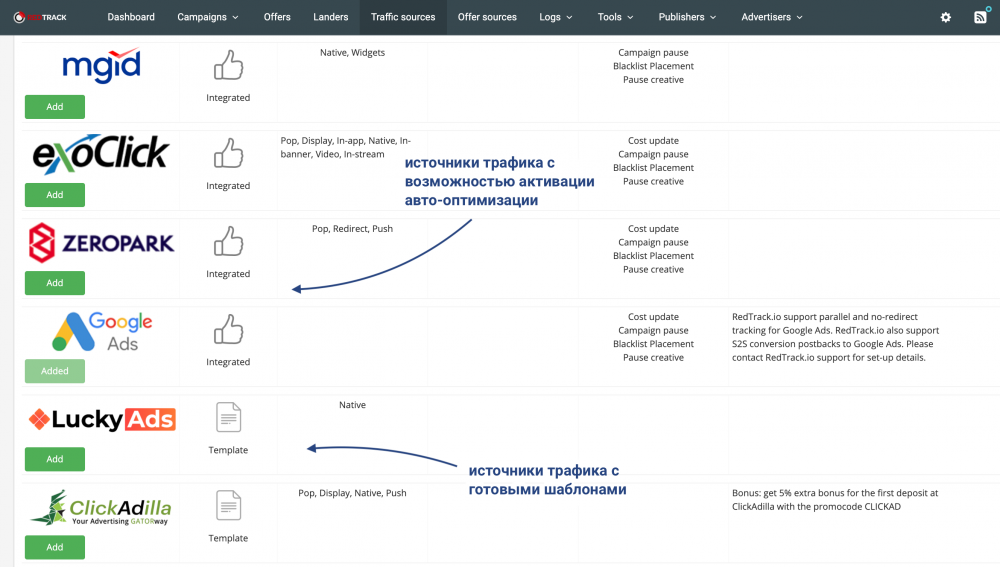Click the LuckyAds logo
The height and width of the screenshot is (567, 1000).
pos(102,419)
